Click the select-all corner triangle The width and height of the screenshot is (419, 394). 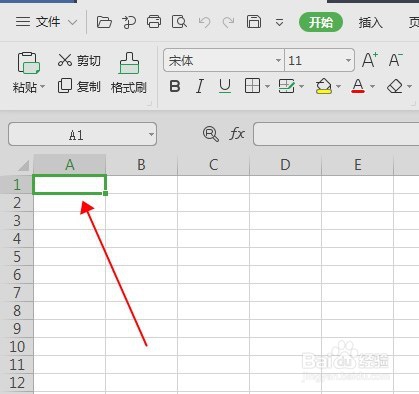click(23, 165)
